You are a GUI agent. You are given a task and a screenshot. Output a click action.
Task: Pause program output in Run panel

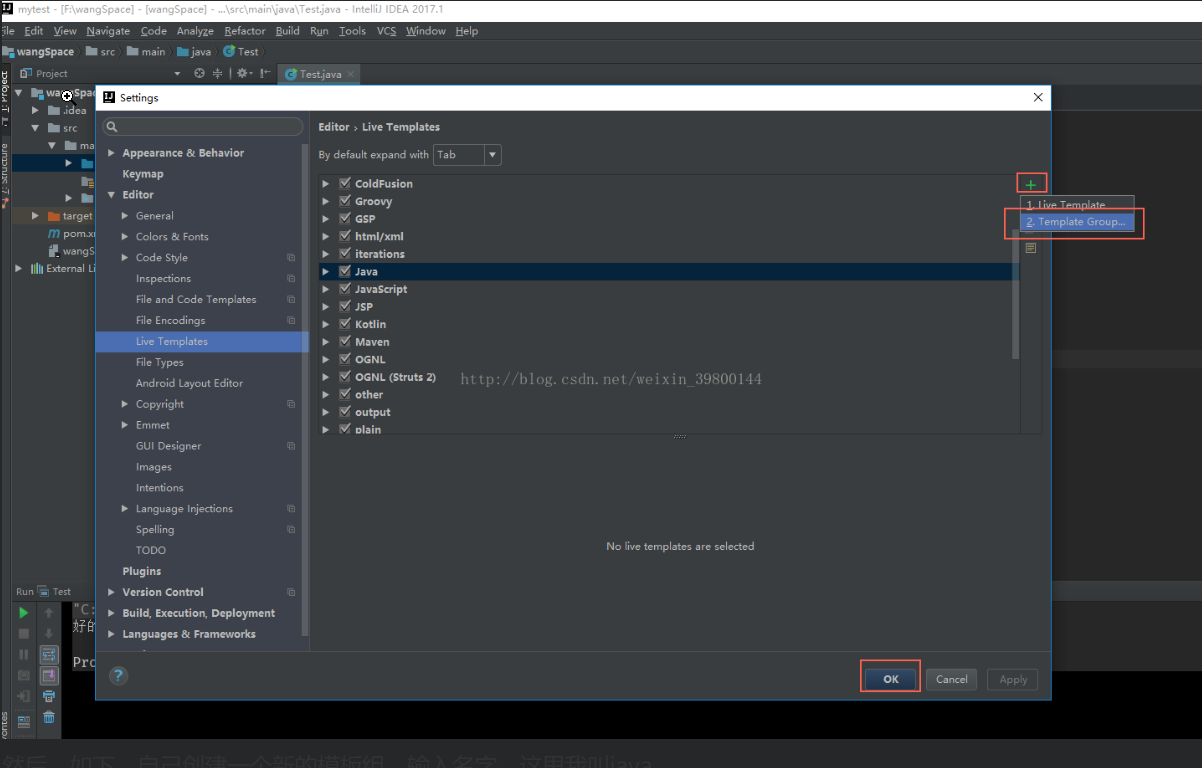coord(23,654)
